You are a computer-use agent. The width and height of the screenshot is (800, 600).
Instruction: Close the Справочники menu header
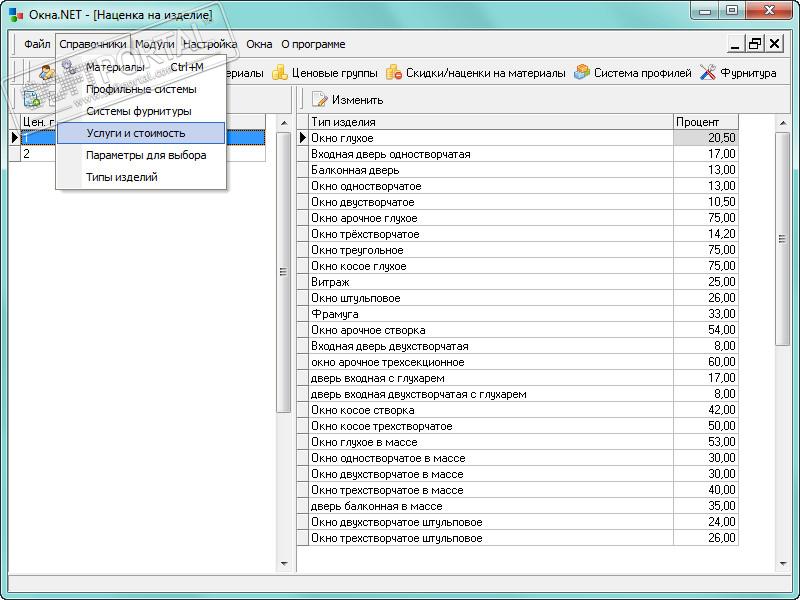[92, 44]
